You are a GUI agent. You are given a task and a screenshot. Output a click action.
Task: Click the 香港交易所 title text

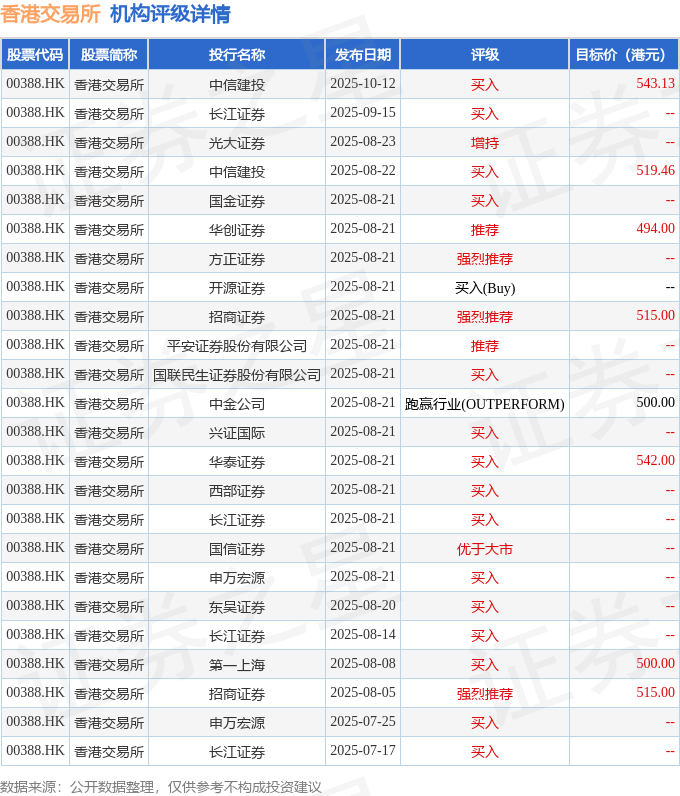(x=50, y=14)
